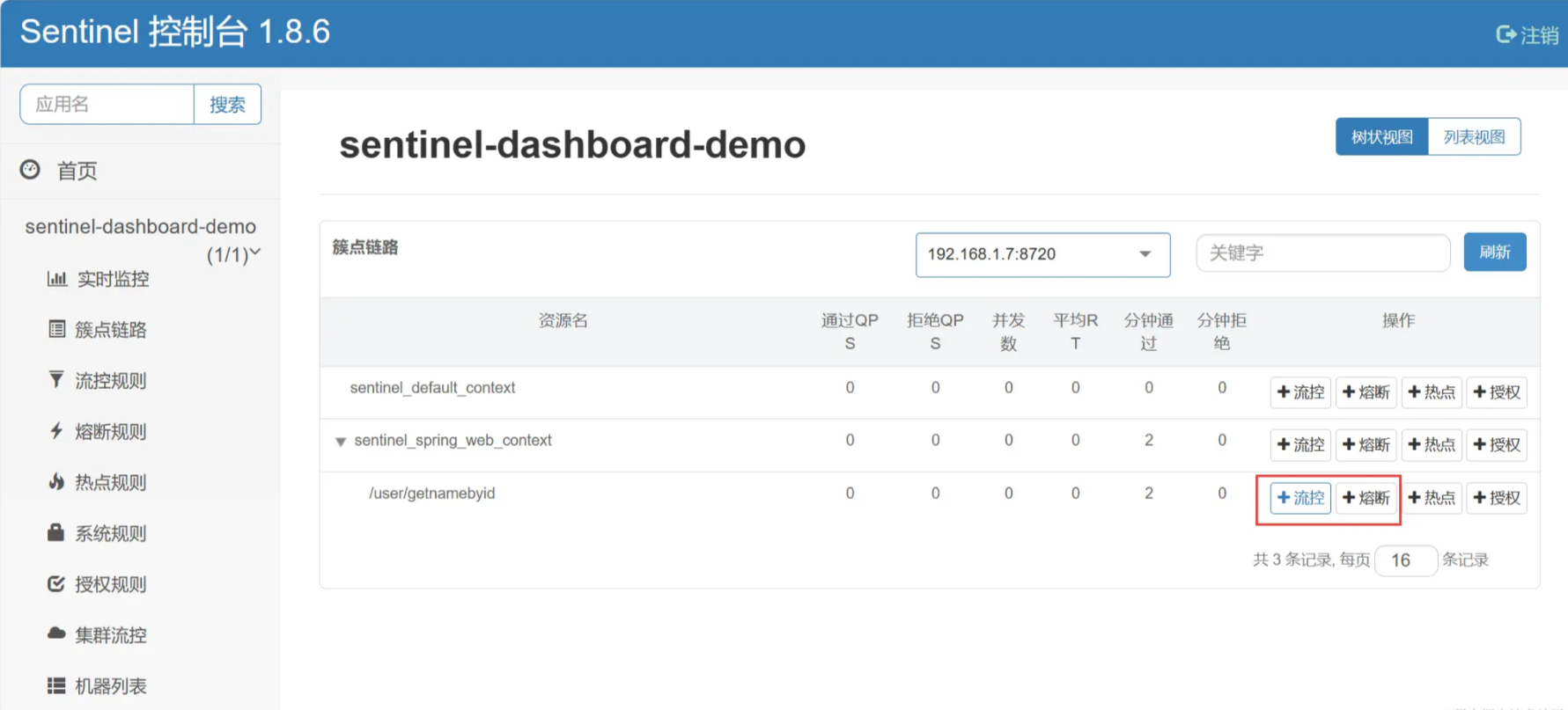Collapse sentinel_spring_web_context tree row
1568x710 pixels.
click(341, 442)
